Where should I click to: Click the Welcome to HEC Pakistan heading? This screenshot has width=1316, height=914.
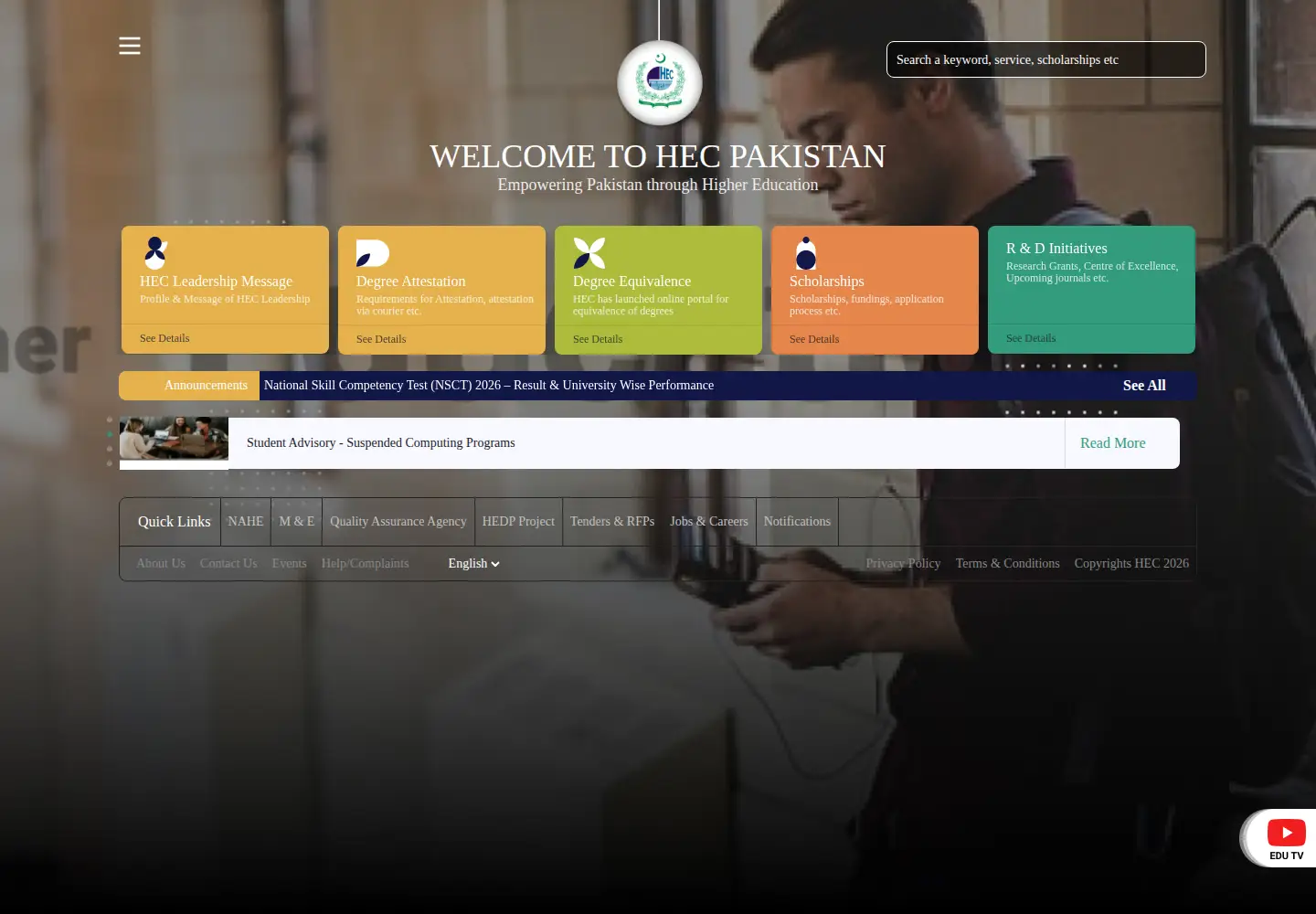[x=658, y=156]
